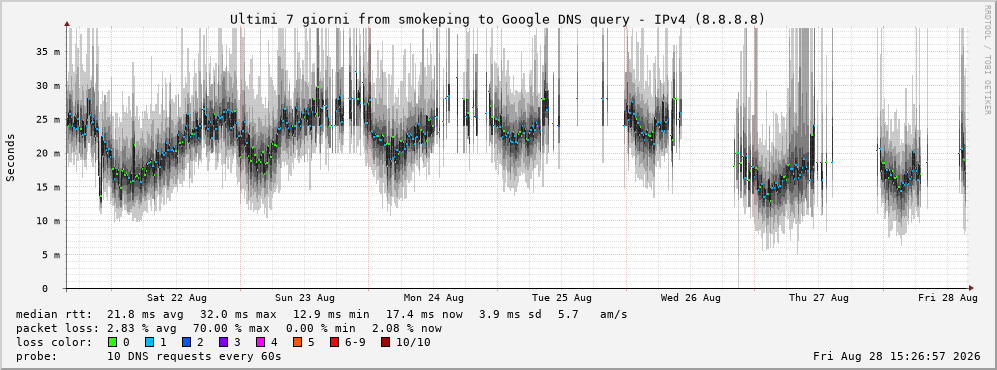Click the '32.0 ms max' value
Screen dimensions: 997x370
[x=238, y=315]
